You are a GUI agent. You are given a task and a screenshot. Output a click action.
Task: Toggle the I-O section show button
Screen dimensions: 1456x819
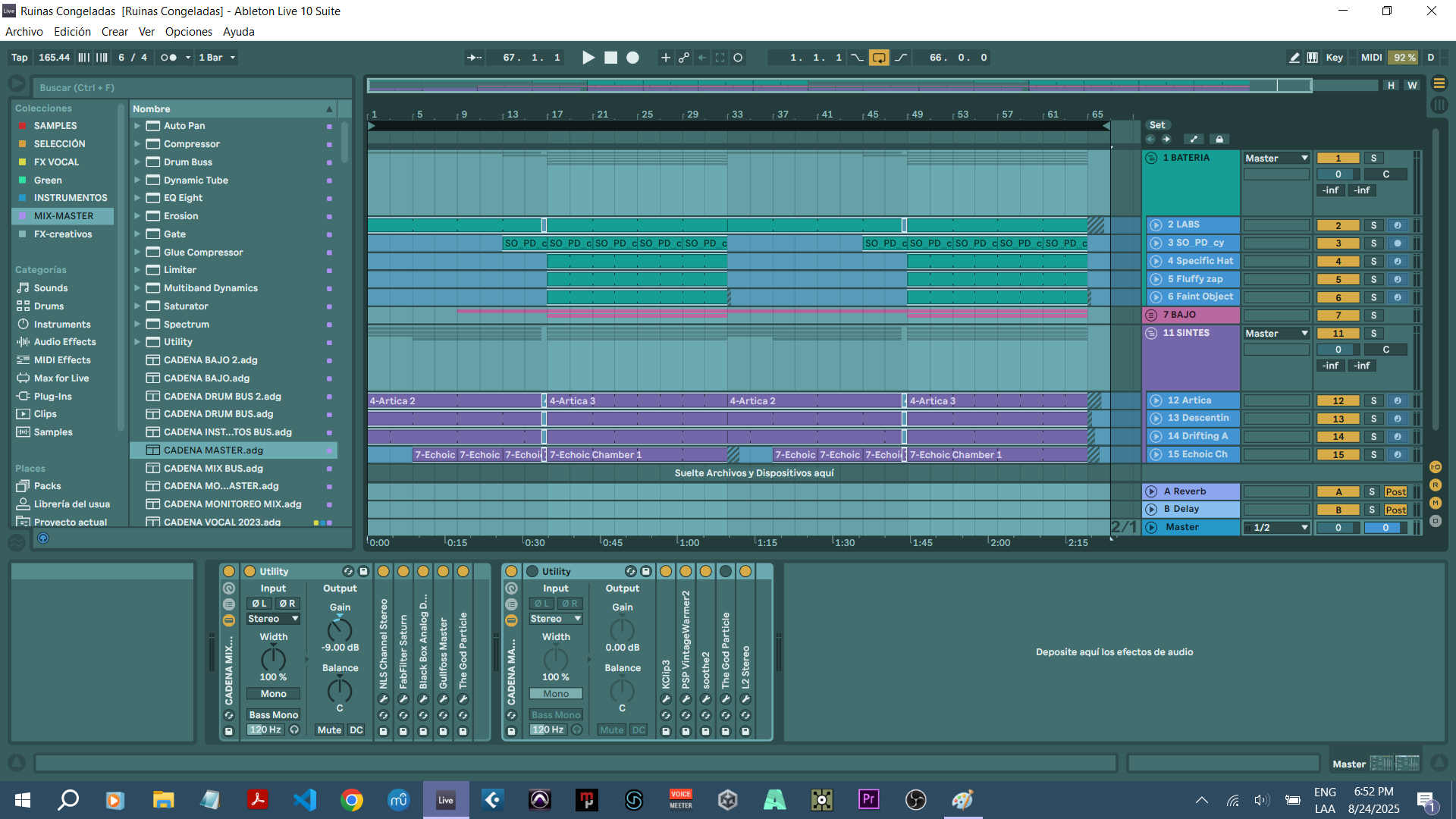[1436, 467]
